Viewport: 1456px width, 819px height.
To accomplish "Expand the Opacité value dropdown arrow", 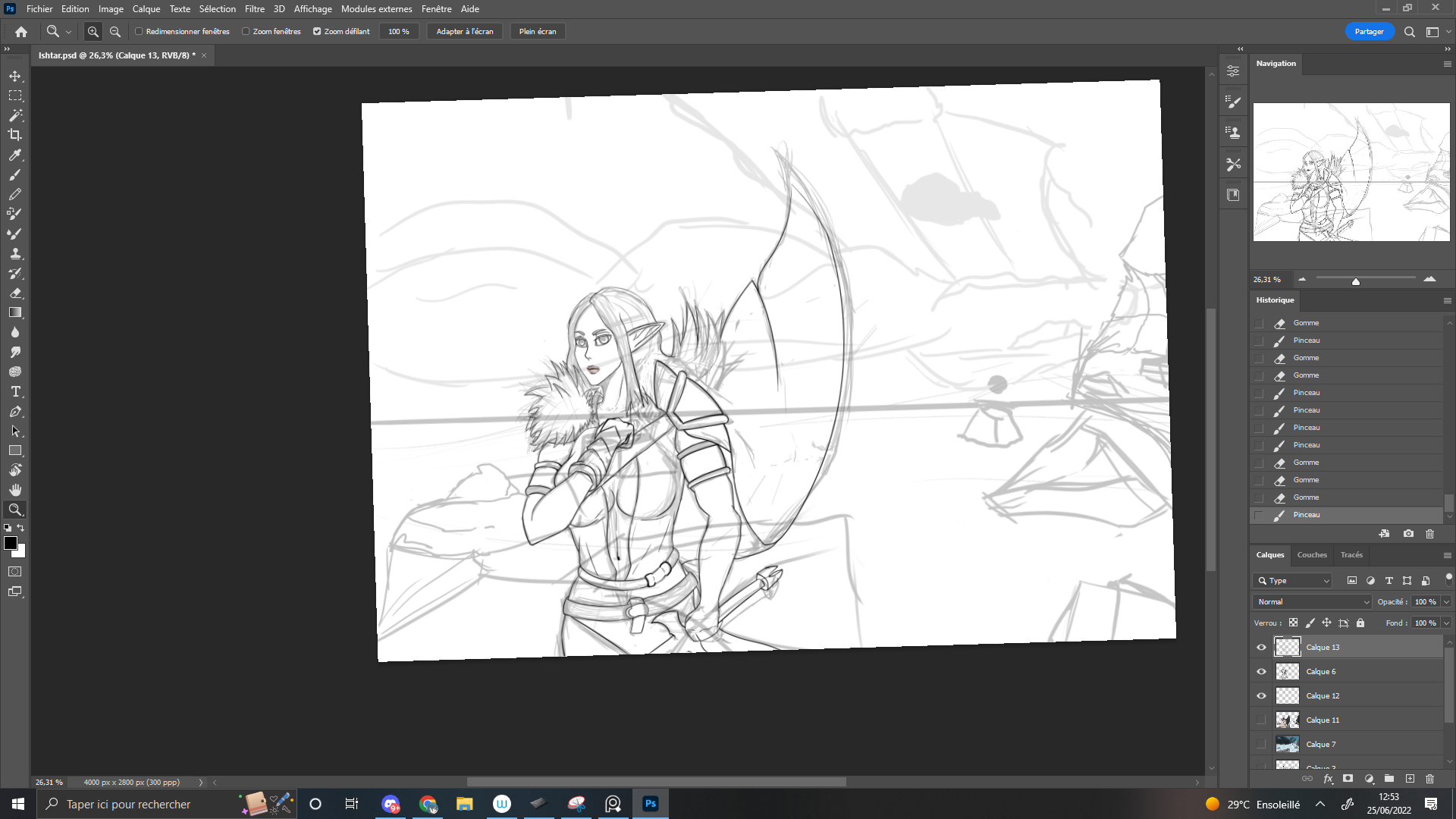I will [1446, 602].
